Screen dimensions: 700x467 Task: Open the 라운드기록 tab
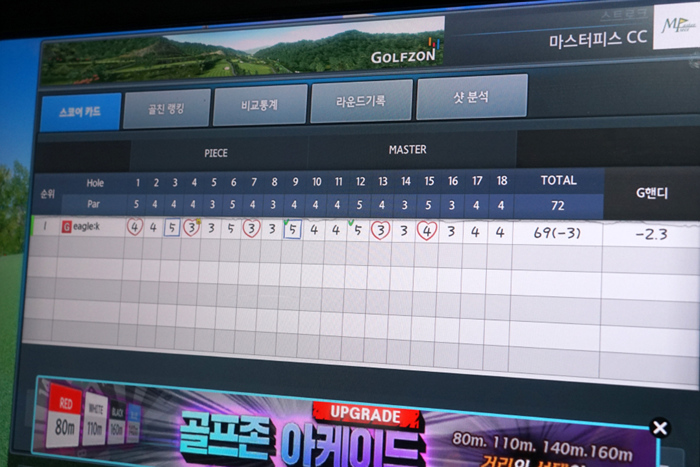(x=361, y=101)
